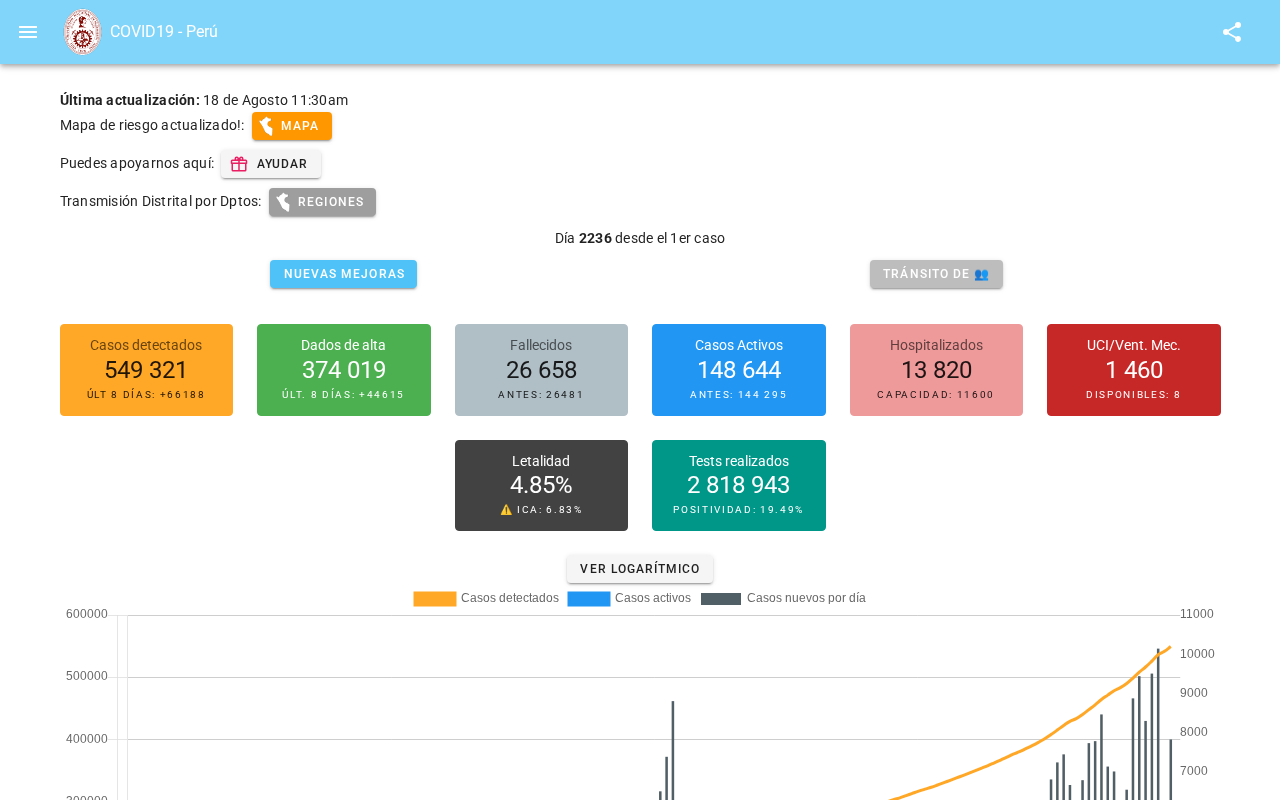Screen dimensions: 1280x800
Task: Switch chart with VER LOGARÍTMICO button
Action: point(640,569)
